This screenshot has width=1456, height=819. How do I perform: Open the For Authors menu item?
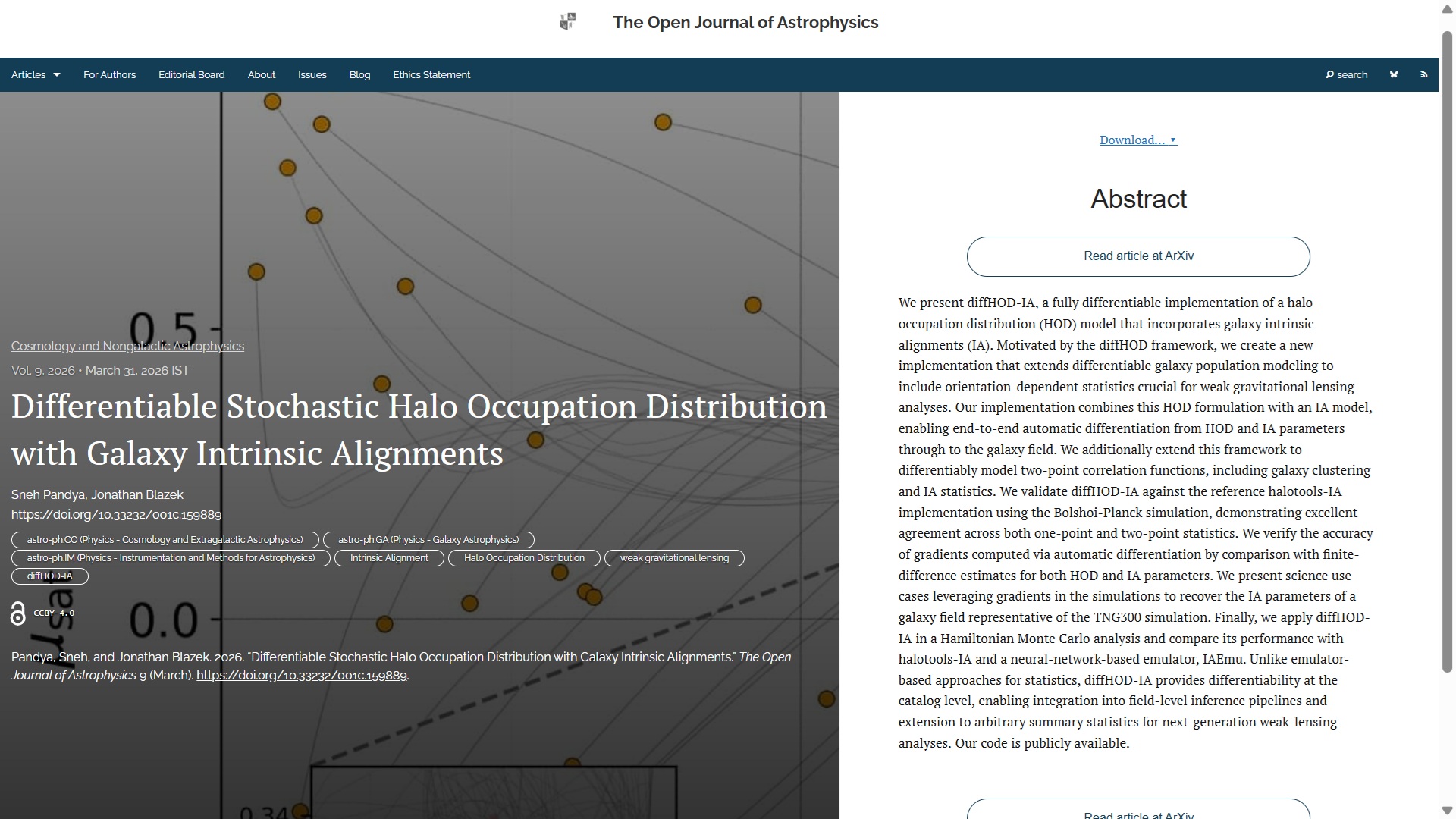(109, 74)
